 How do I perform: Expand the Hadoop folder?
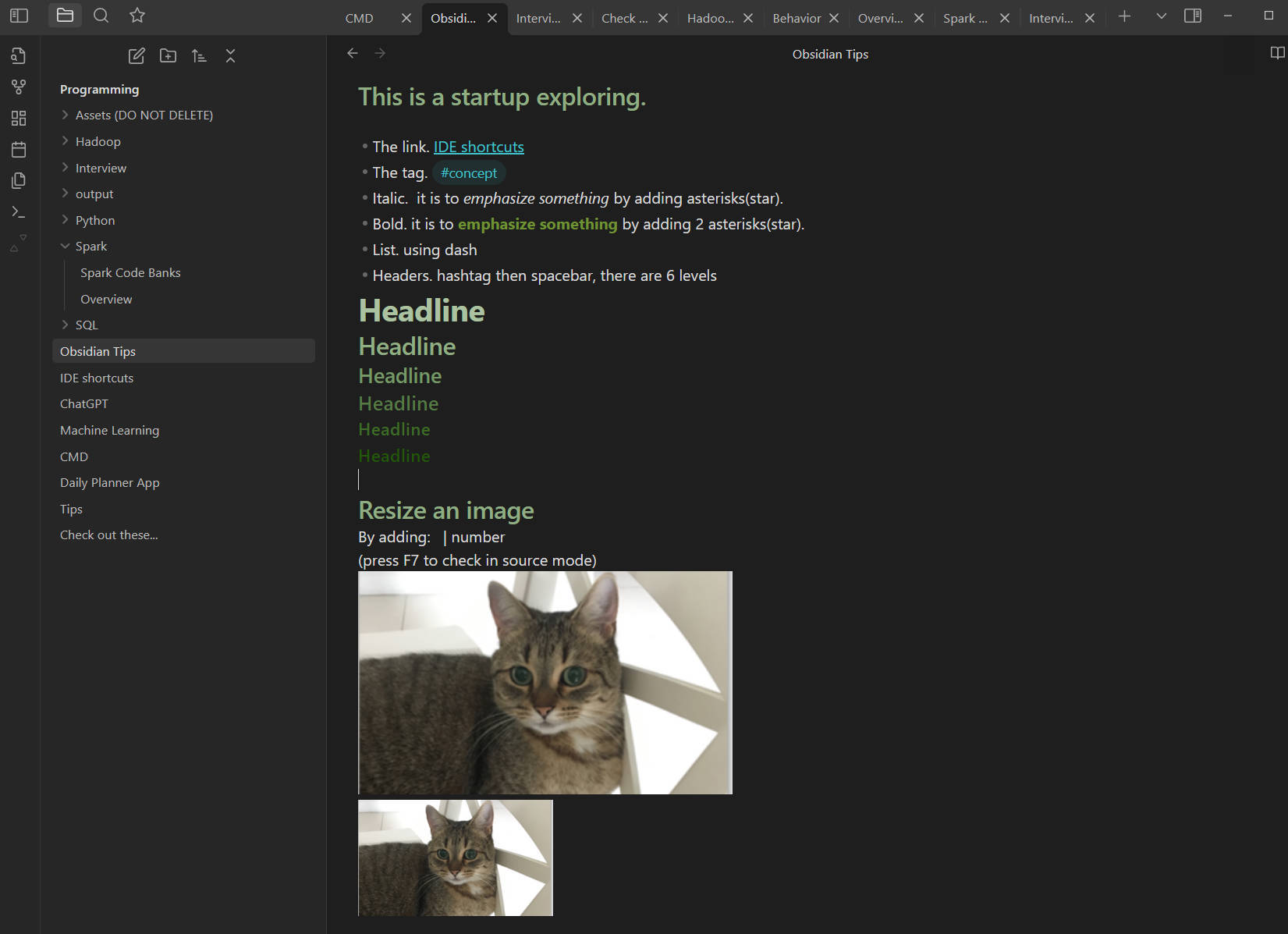98,142
